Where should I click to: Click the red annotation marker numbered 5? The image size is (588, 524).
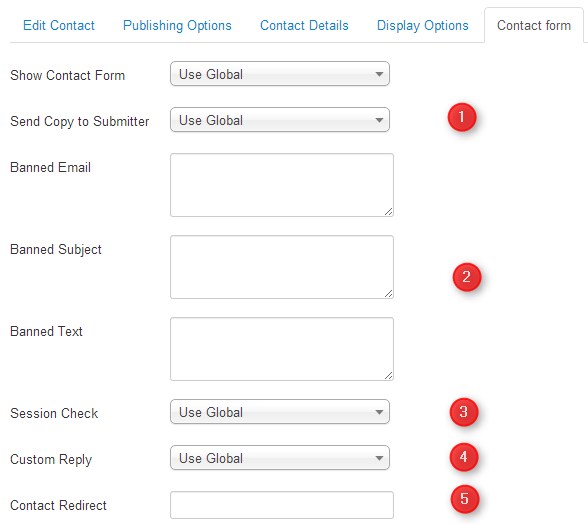pyautogui.click(x=465, y=499)
